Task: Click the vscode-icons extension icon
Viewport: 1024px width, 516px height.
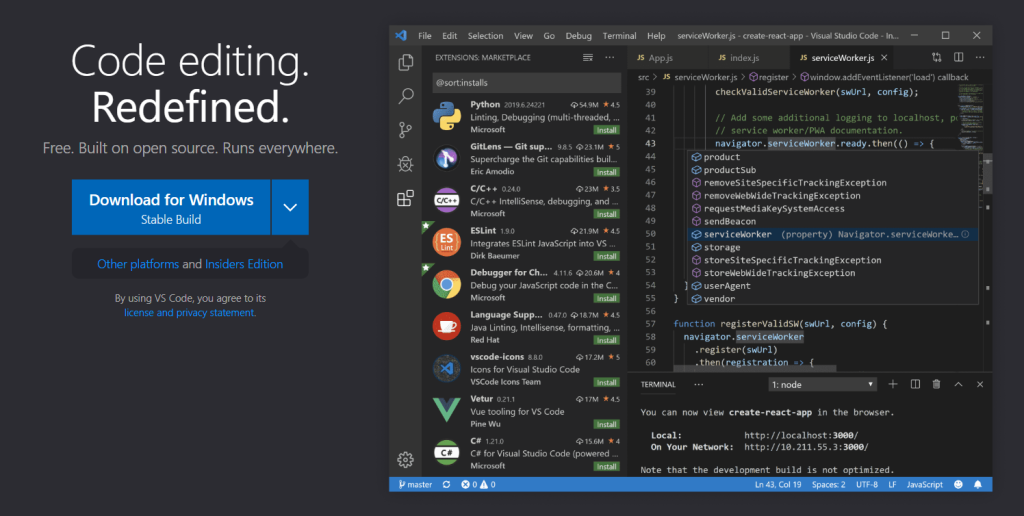Action: 447,368
